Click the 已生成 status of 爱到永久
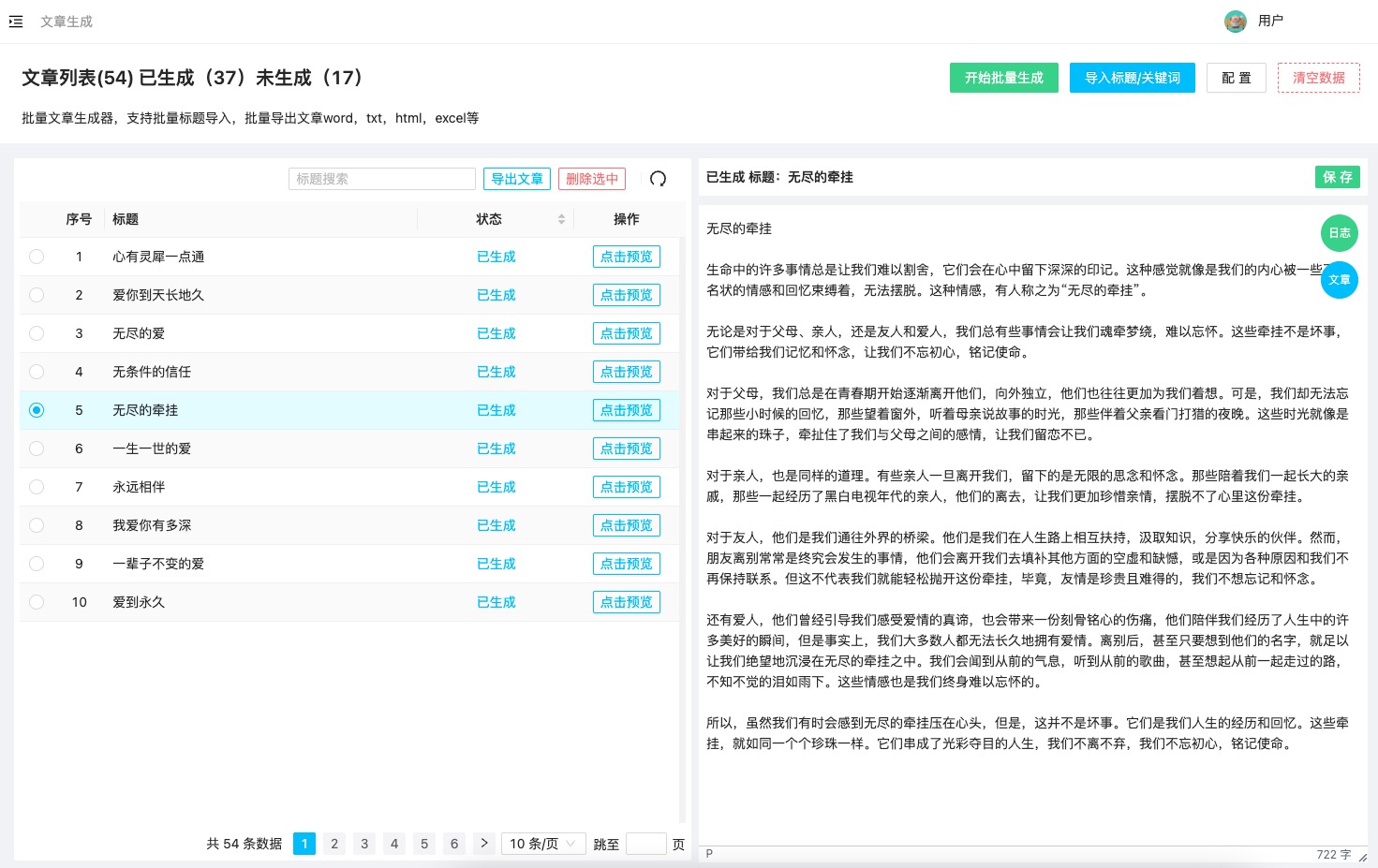Image resolution: width=1378 pixels, height=868 pixels. [496, 602]
